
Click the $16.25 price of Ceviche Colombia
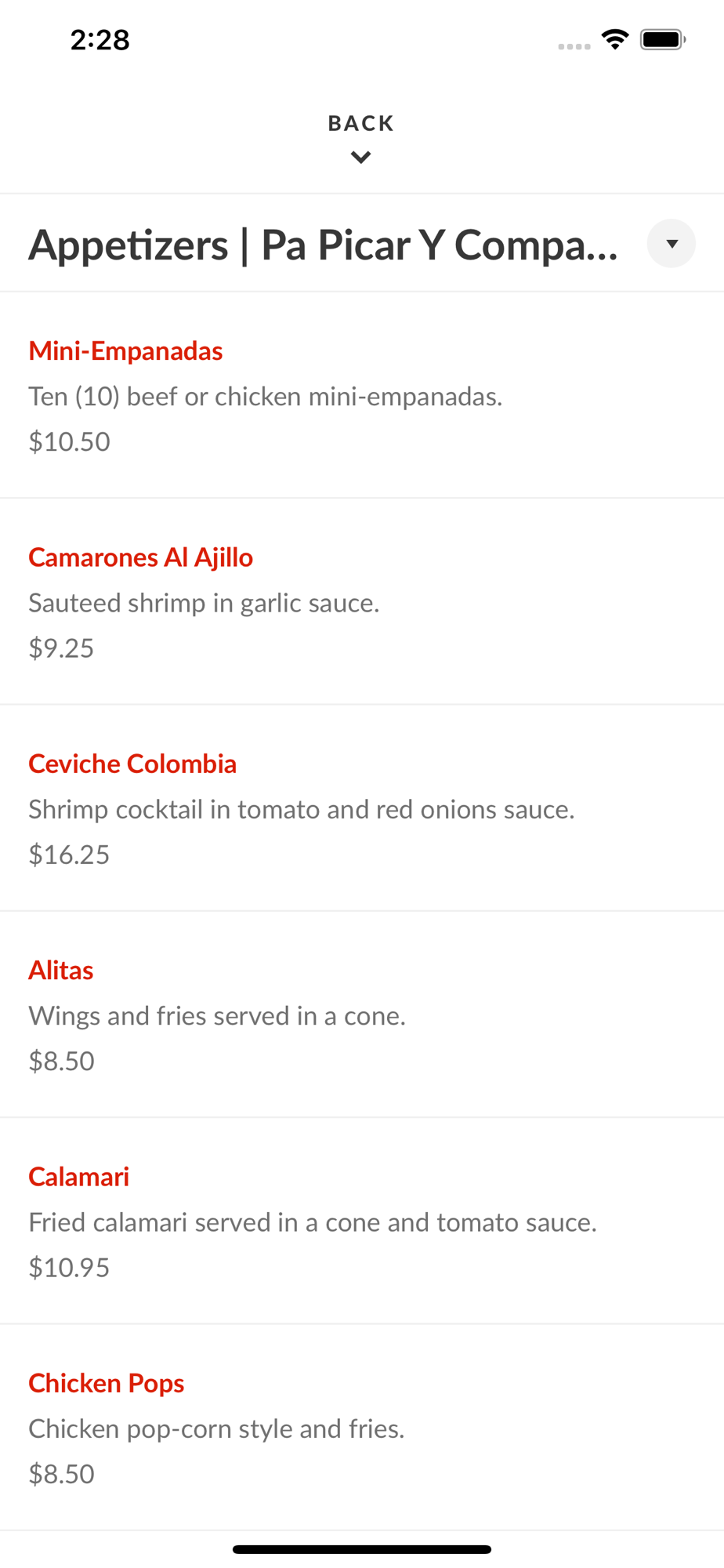pos(70,855)
